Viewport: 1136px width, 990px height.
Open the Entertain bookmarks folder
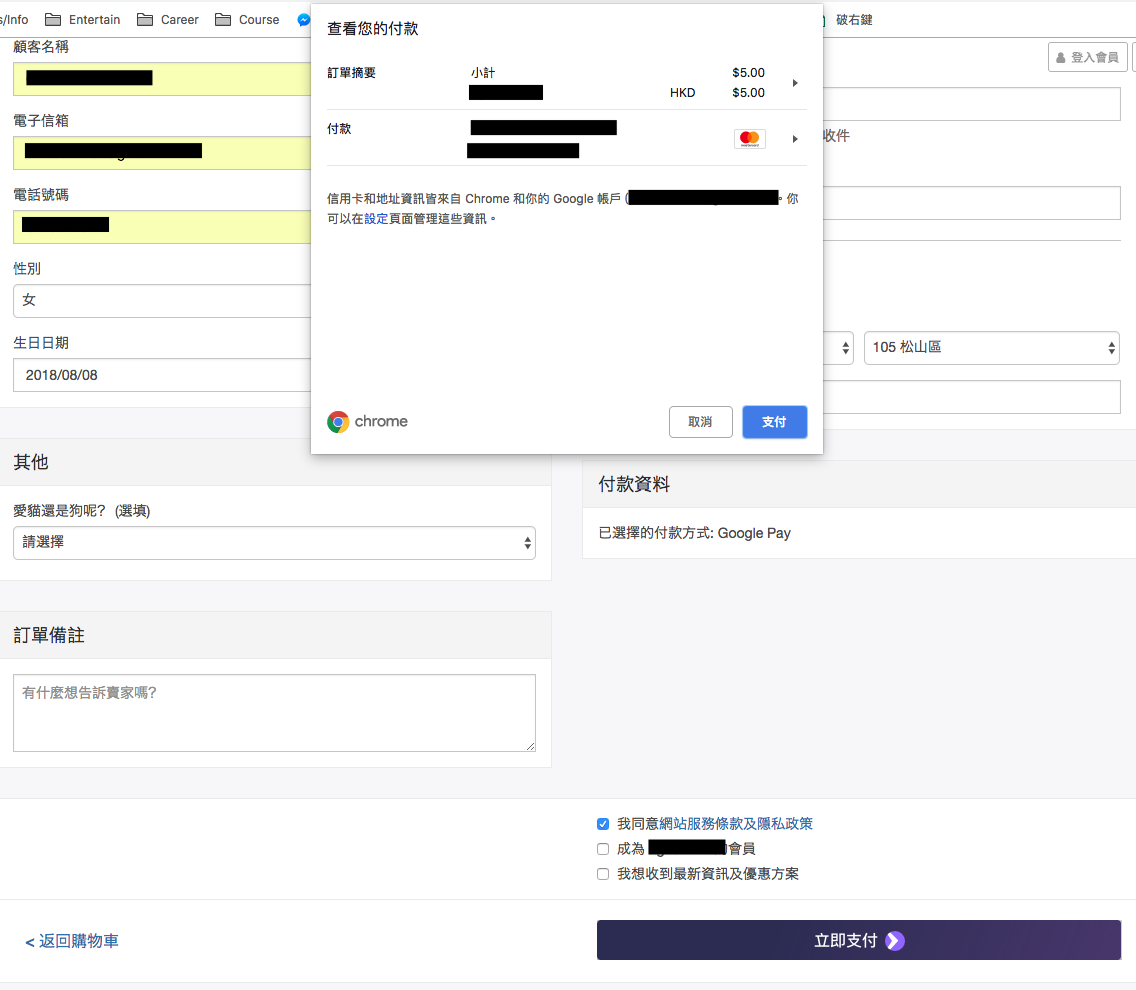click(x=83, y=20)
